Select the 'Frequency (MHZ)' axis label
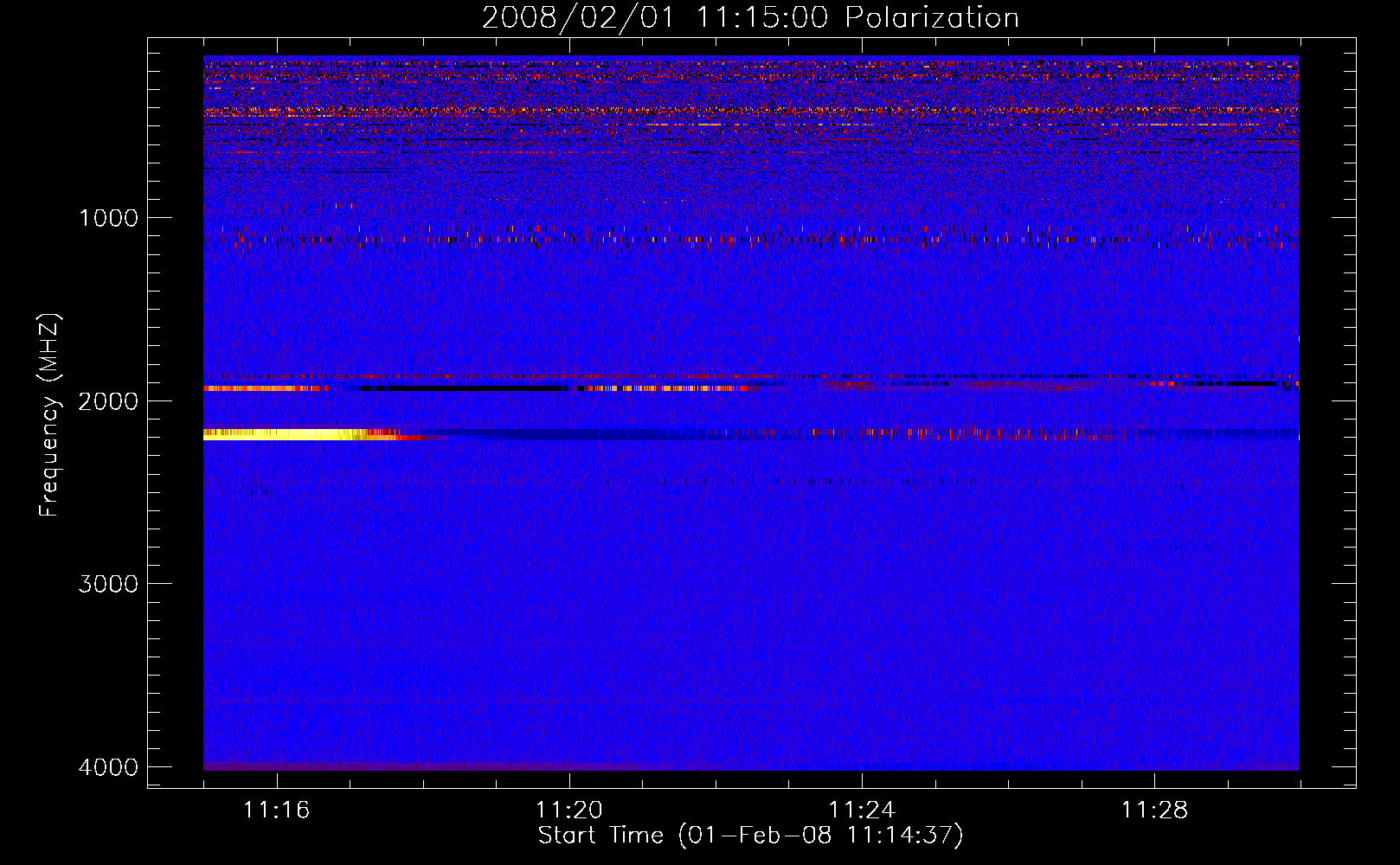This screenshot has width=1400, height=865. point(49,414)
